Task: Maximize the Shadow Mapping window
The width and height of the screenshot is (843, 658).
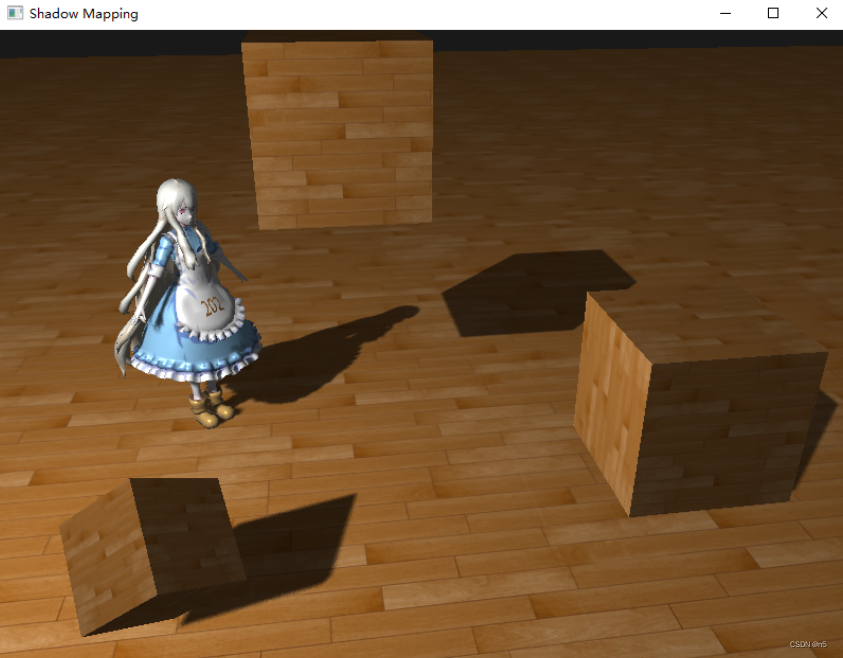Action: pyautogui.click(x=773, y=13)
